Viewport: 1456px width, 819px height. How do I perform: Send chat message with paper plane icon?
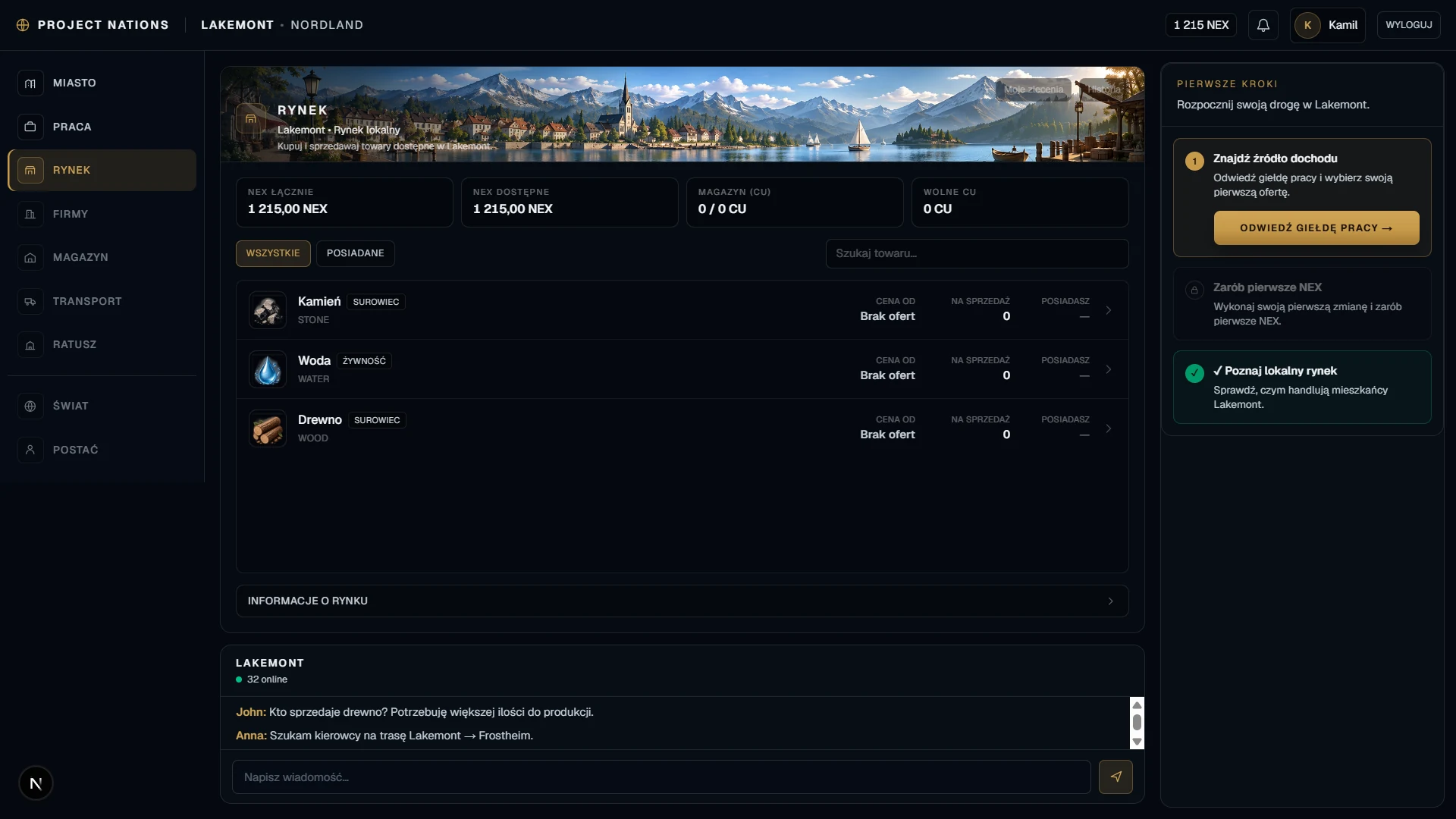tap(1116, 777)
